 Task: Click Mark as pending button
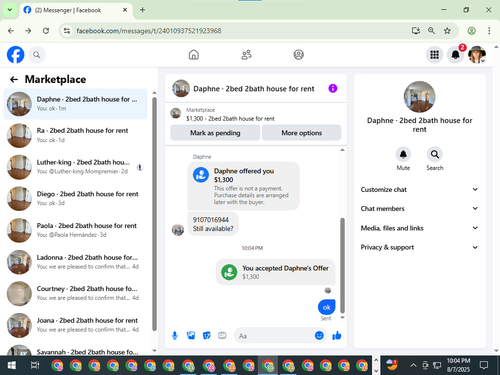[x=215, y=133]
